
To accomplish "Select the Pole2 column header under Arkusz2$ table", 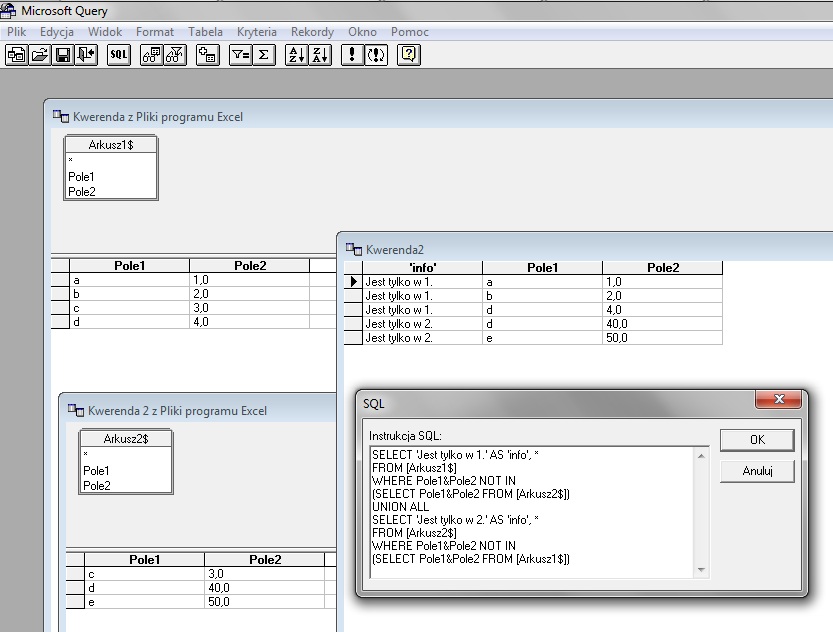I will (264, 559).
